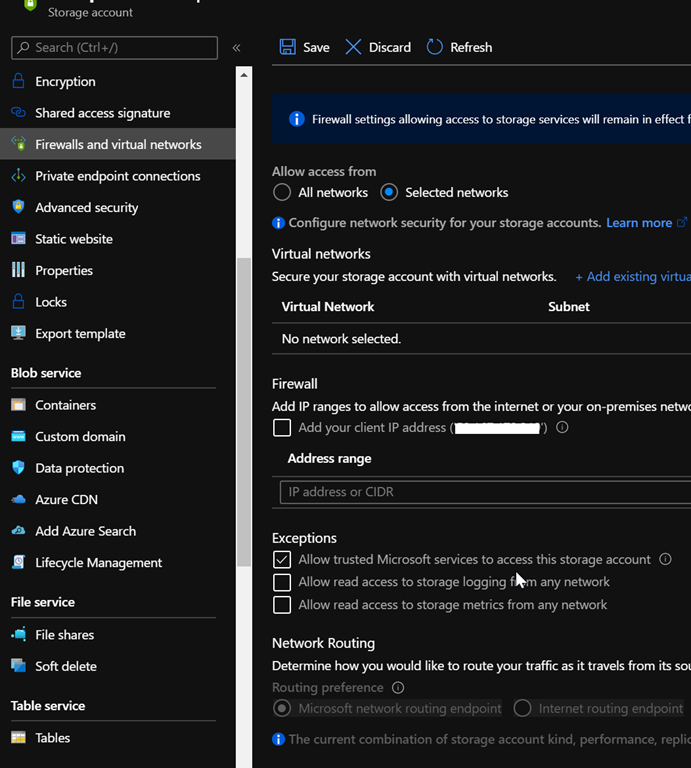Open Shared access signature via its icon

tap(18, 113)
